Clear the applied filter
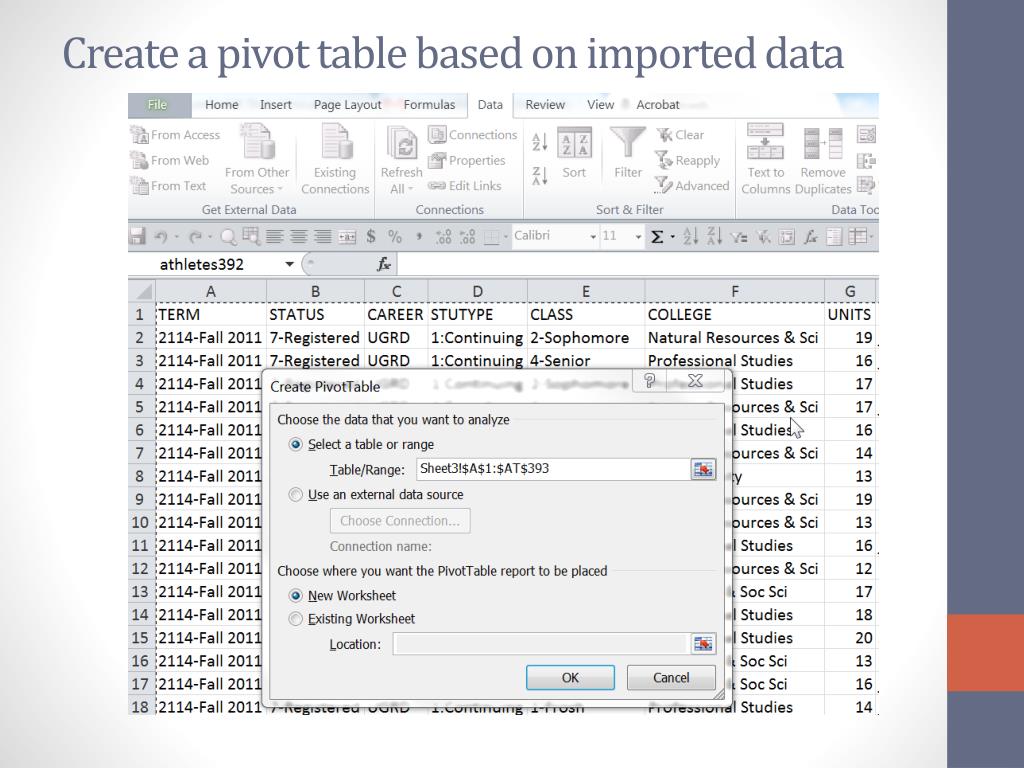This screenshot has width=1024, height=768. [680, 135]
